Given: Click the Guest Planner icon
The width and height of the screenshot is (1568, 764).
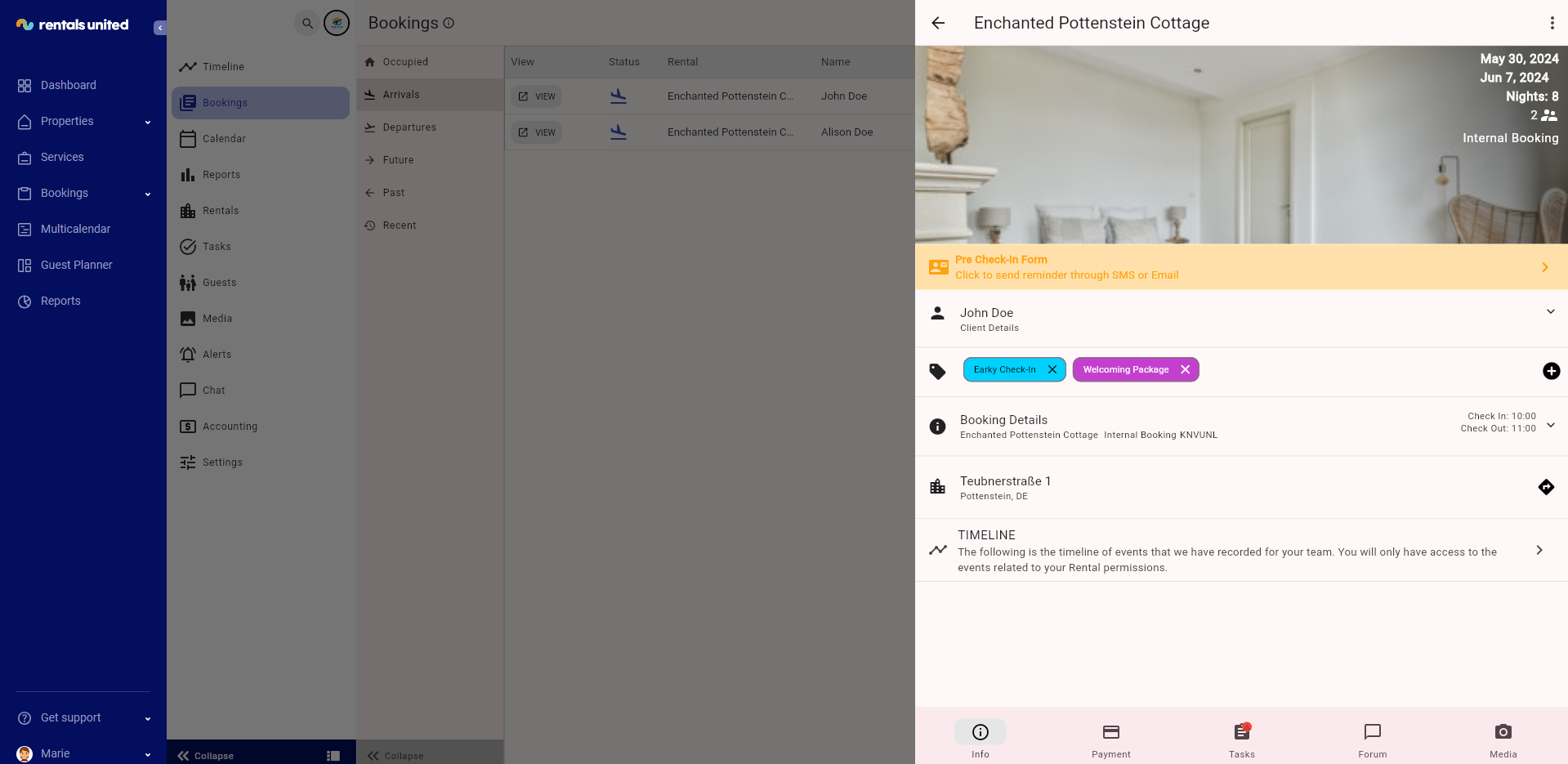Looking at the screenshot, I should [x=25, y=266].
